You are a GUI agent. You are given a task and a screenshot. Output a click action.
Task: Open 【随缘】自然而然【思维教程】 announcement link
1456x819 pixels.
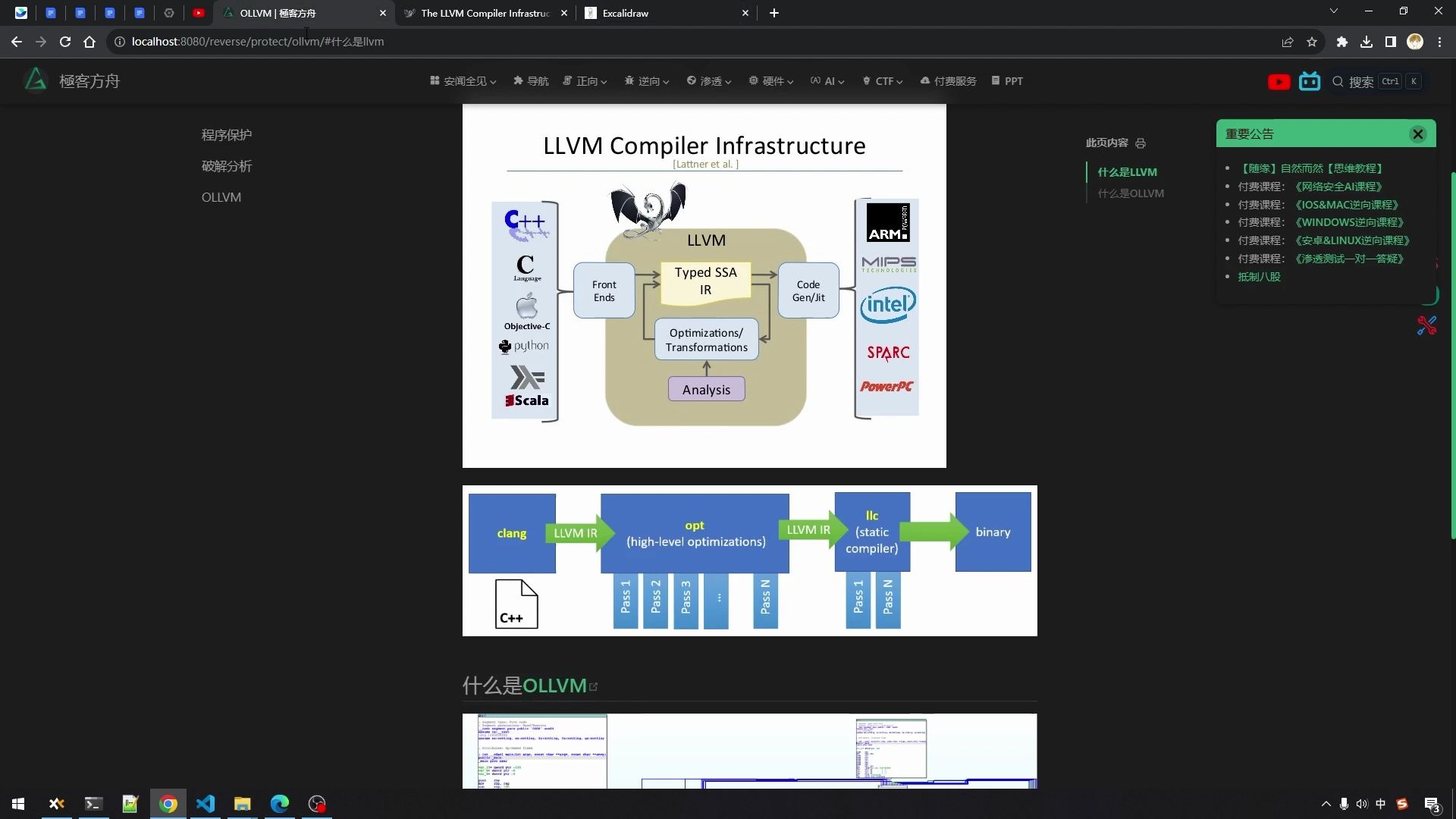pyautogui.click(x=1311, y=168)
